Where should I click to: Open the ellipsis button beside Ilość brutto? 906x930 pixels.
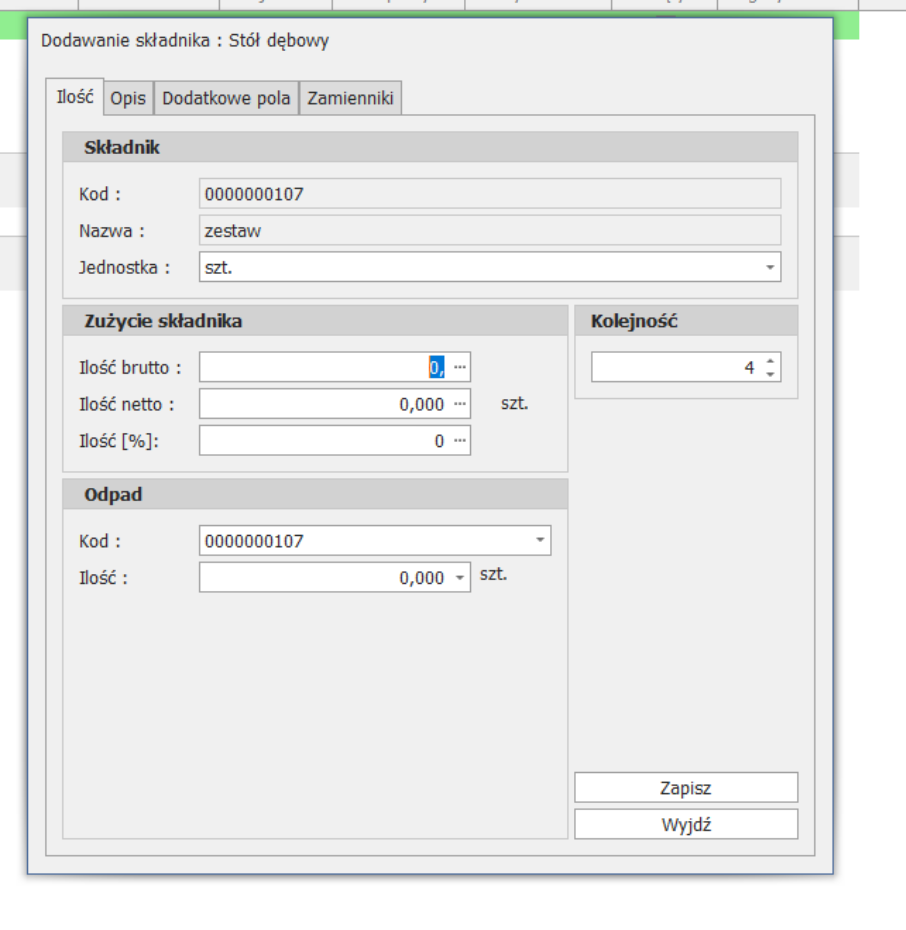tap(459, 367)
